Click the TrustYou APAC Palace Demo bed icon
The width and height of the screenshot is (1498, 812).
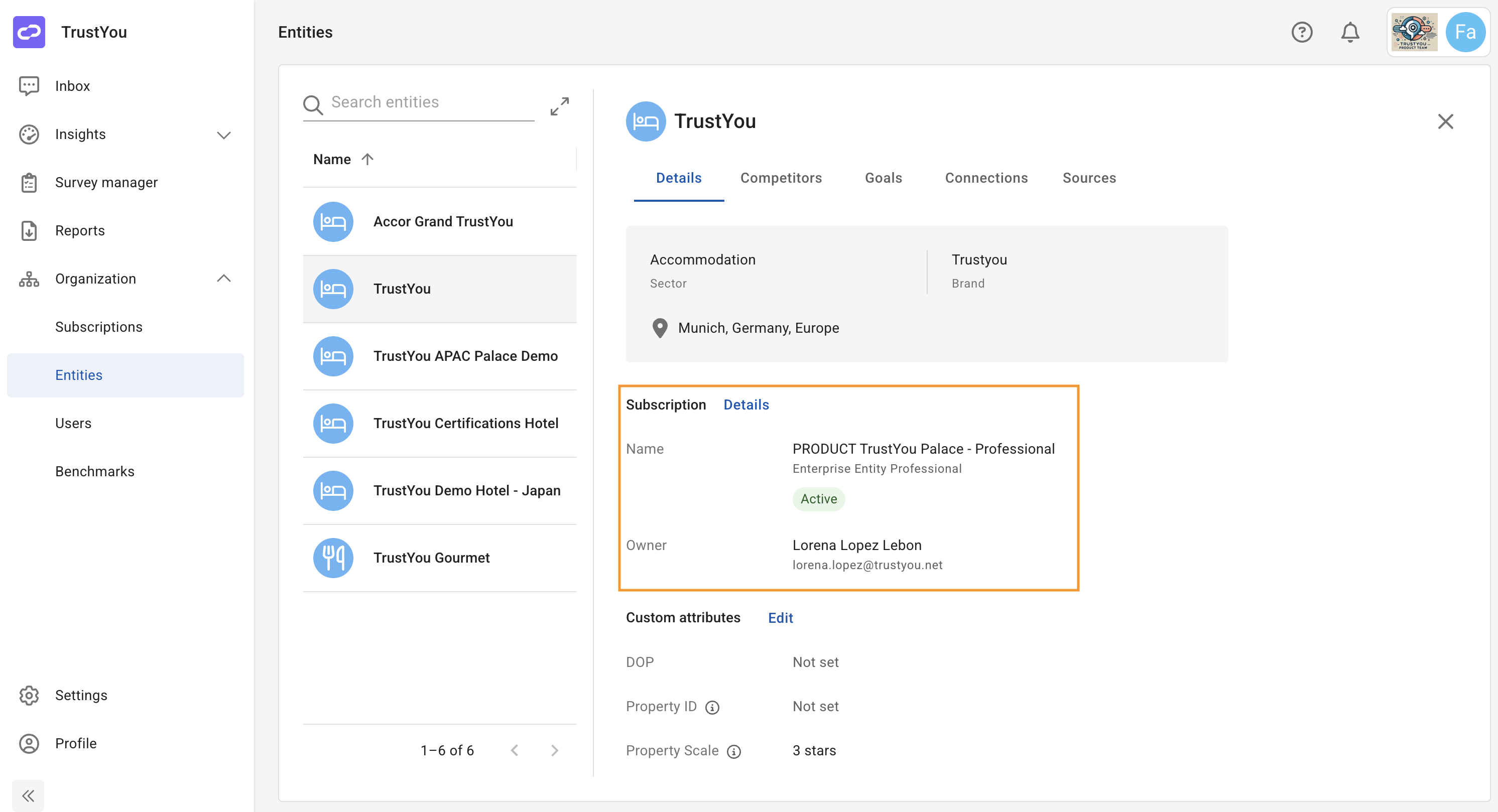coord(333,356)
